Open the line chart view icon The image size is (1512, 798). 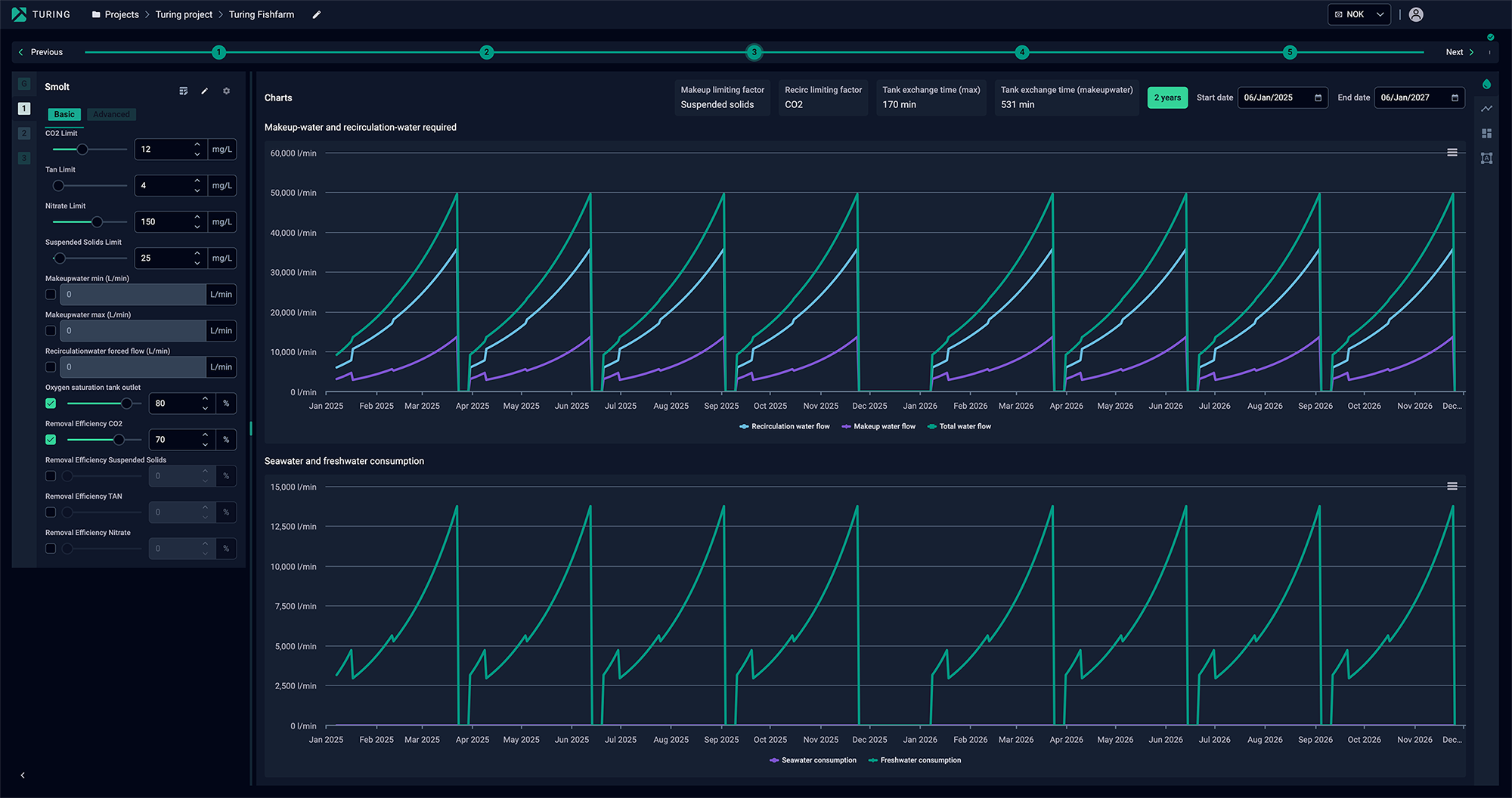[x=1486, y=109]
